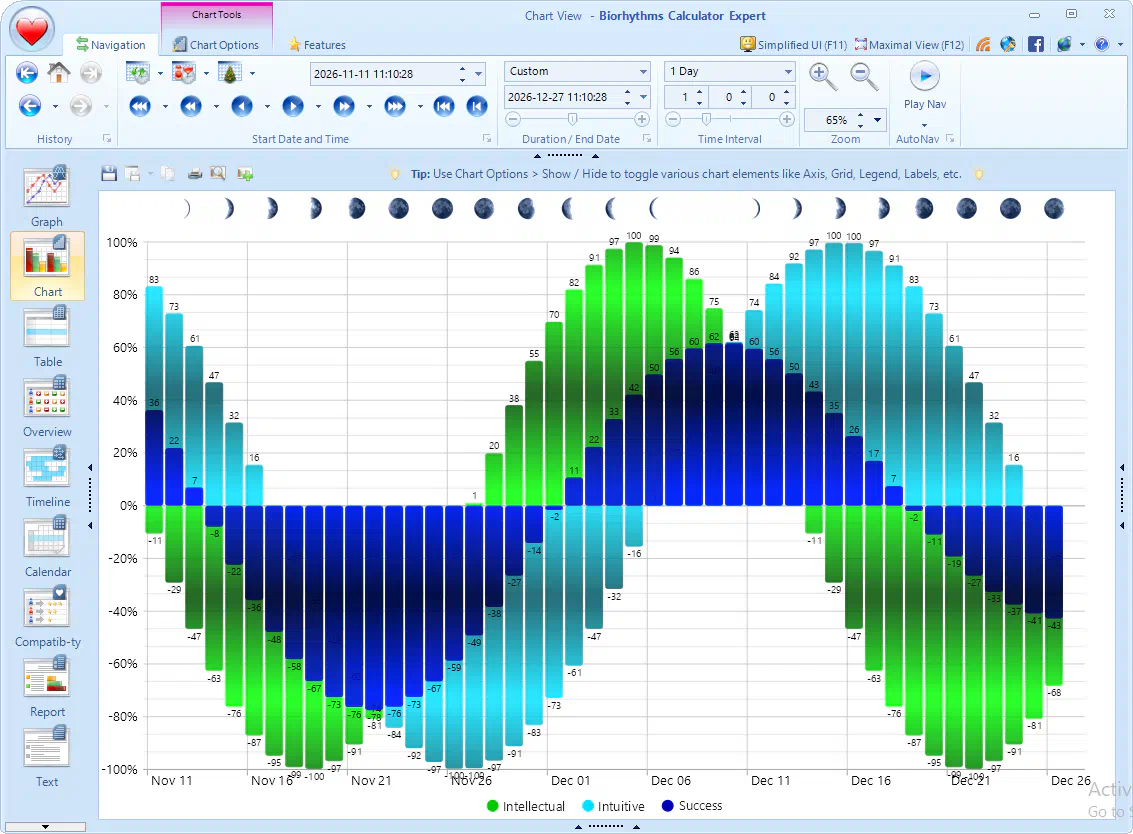1133x834 pixels.
Task: Open the Timeline view
Action: [47, 477]
